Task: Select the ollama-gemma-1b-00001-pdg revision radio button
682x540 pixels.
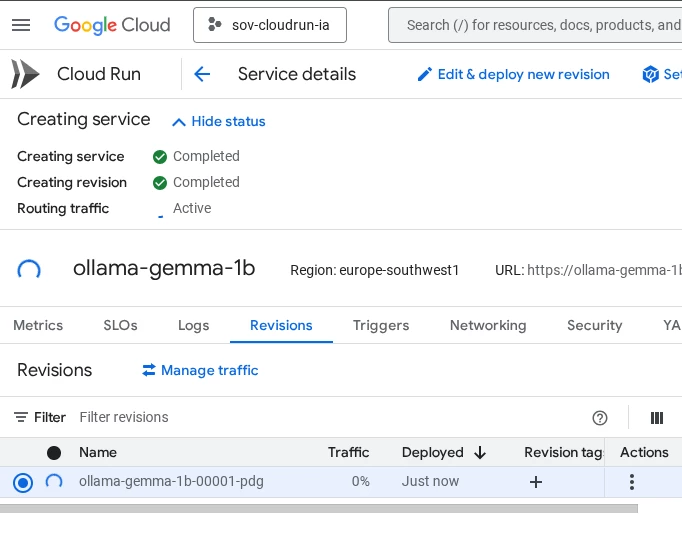Action: pos(23,483)
